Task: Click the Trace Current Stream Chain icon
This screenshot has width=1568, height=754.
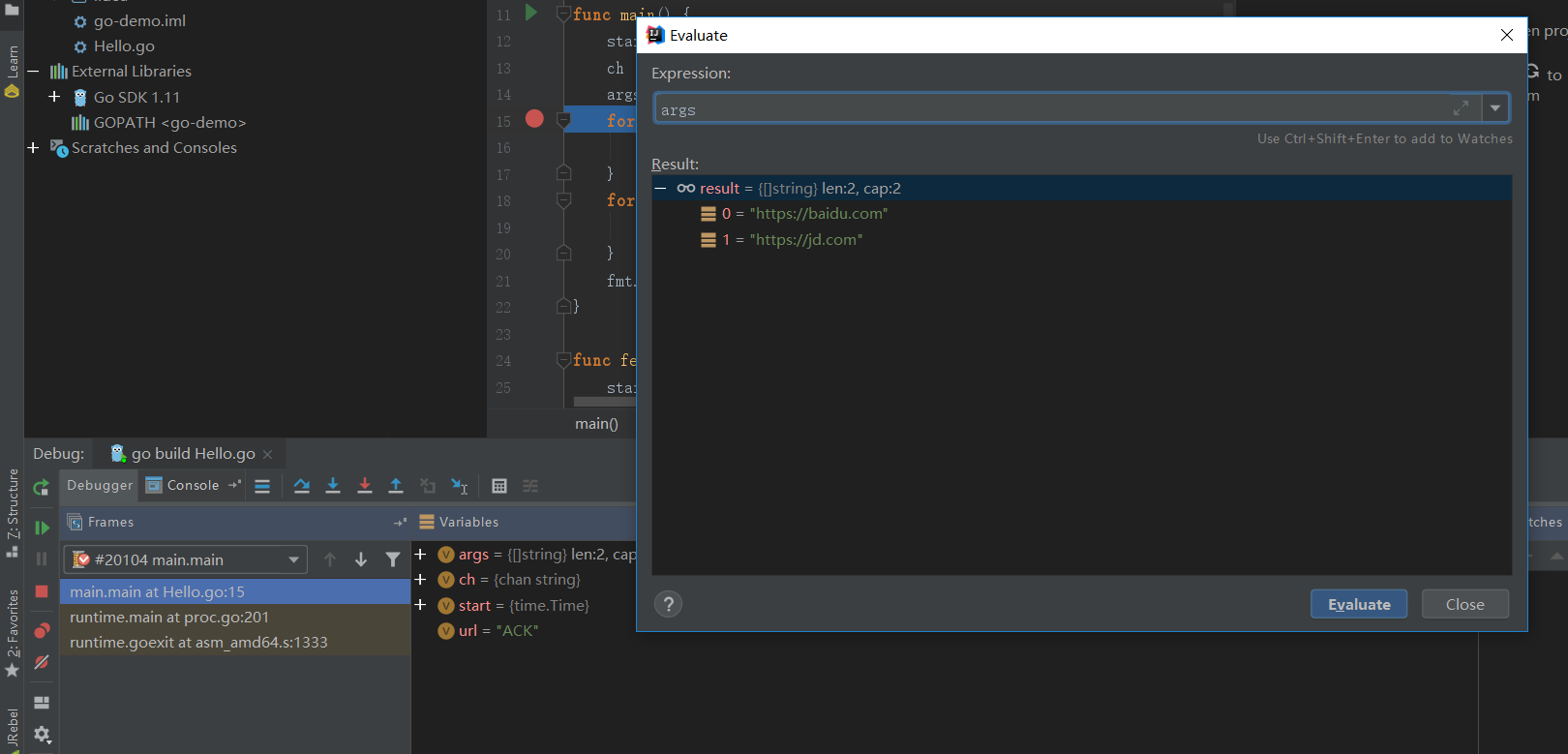Action: [530, 486]
